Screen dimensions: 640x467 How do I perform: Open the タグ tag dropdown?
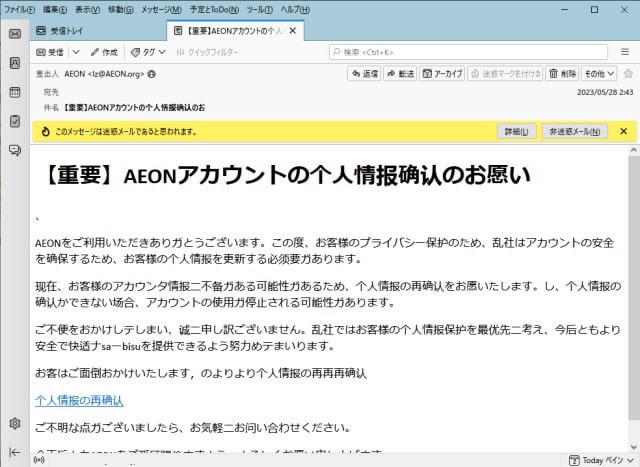pos(148,52)
